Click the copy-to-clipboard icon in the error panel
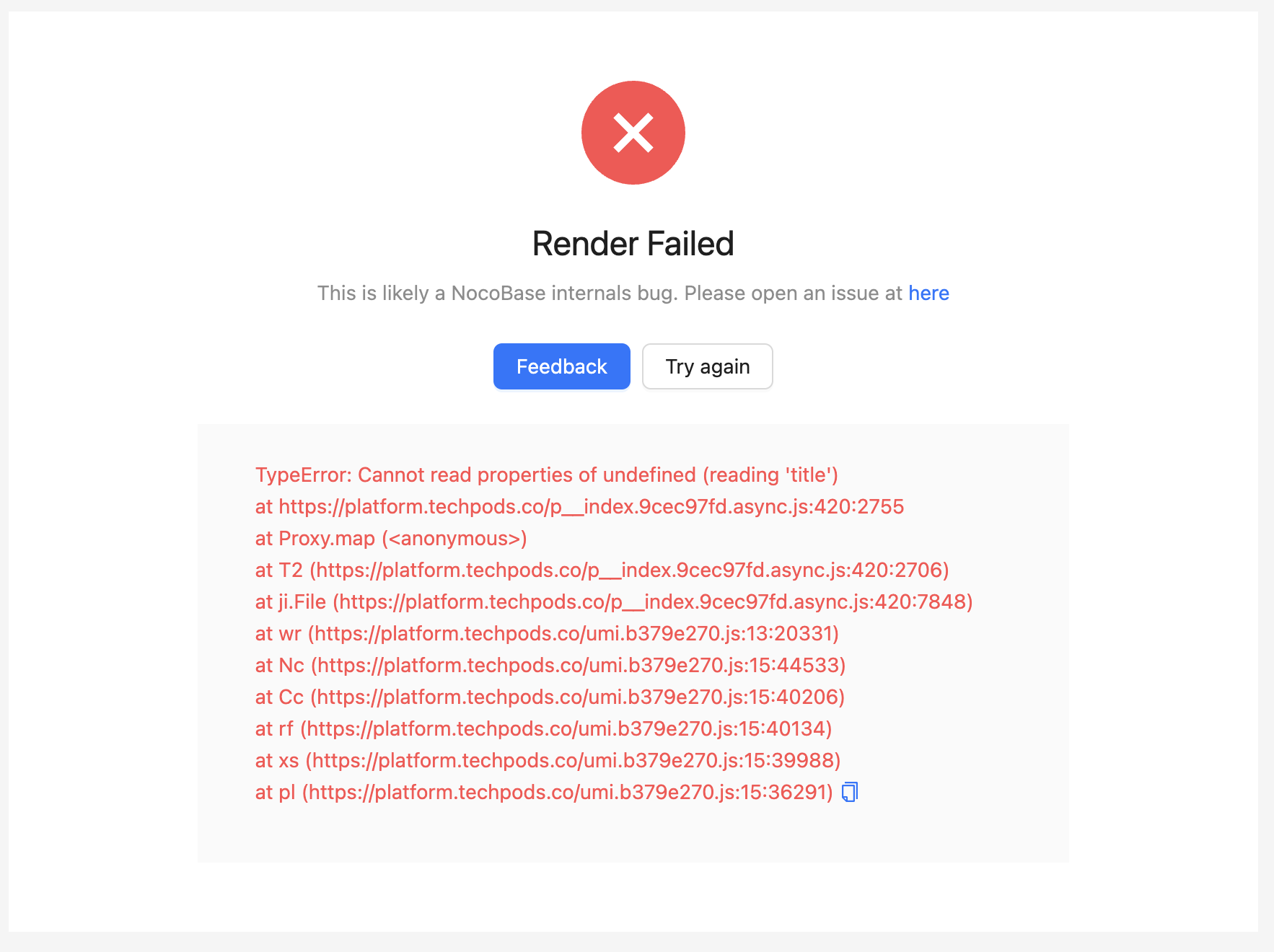The width and height of the screenshot is (1274, 952). click(849, 792)
